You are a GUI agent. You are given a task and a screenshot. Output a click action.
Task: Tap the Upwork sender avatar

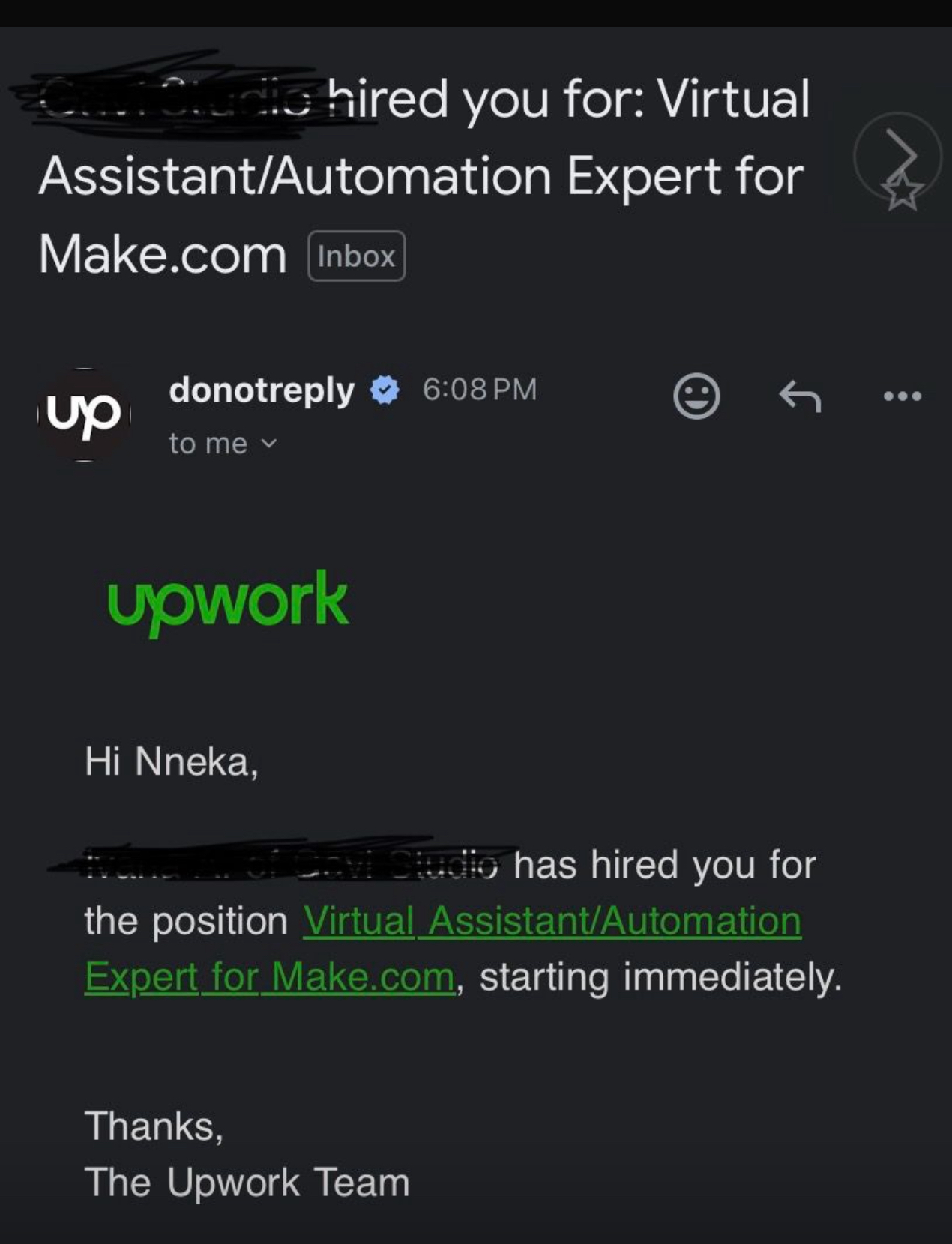click(84, 414)
